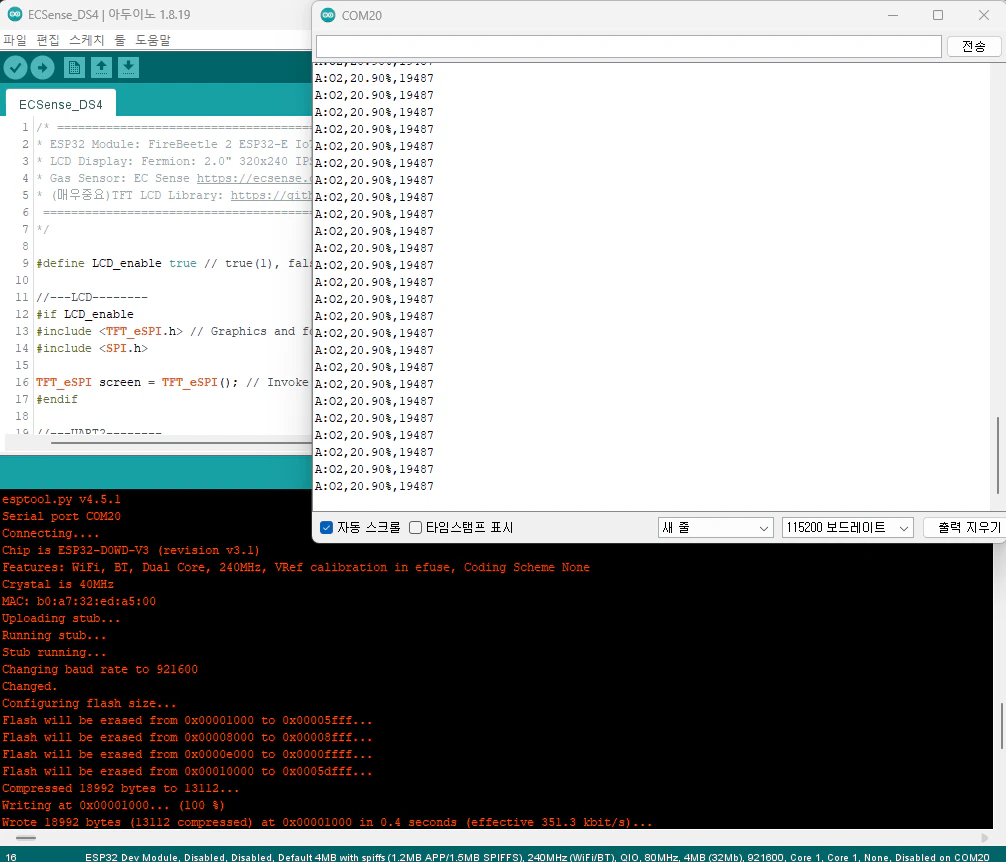This screenshot has height=862, width=1006.
Task: Click 'esptool.py v4.5.1' console line
Action: click(61, 499)
